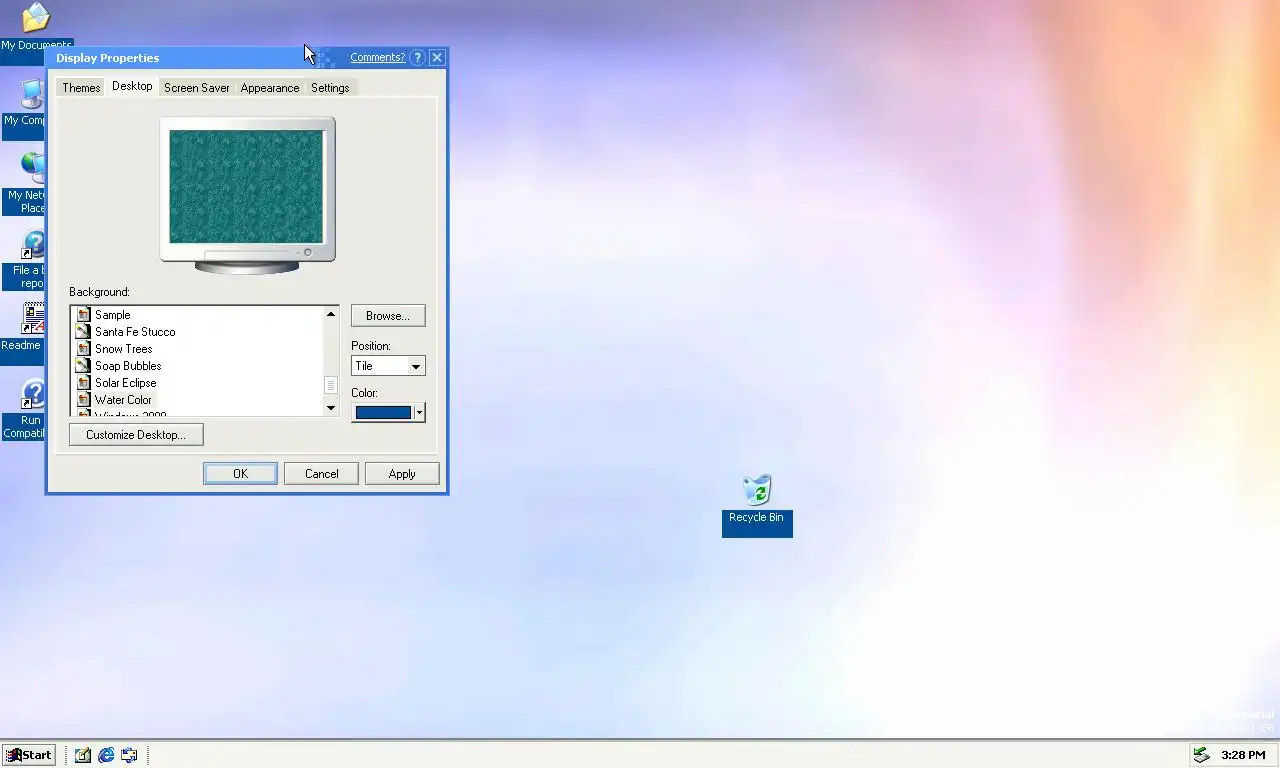Choose Soap Bubbles background

pyautogui.click(x=128, y=365)
